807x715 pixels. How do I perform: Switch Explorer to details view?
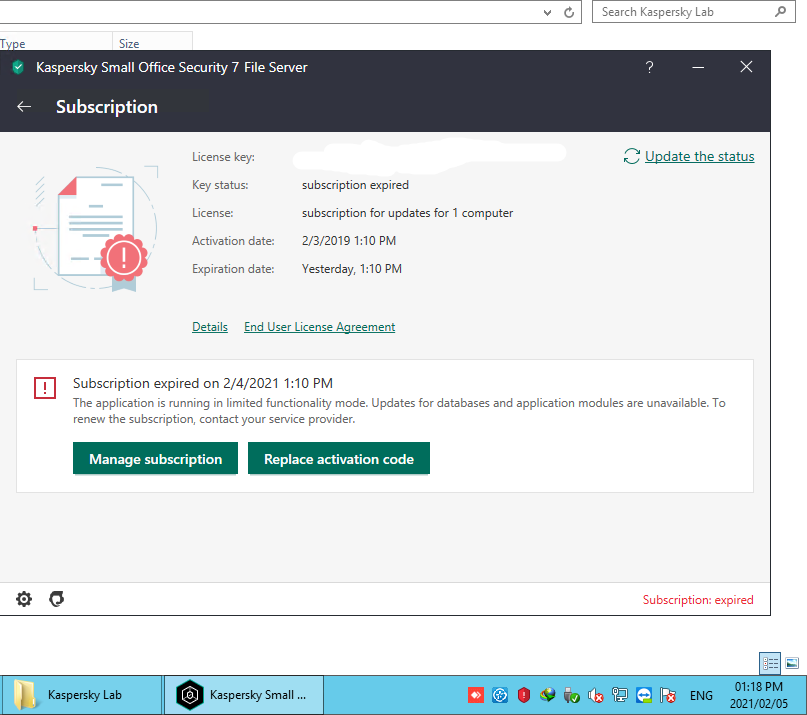[770, 663]
